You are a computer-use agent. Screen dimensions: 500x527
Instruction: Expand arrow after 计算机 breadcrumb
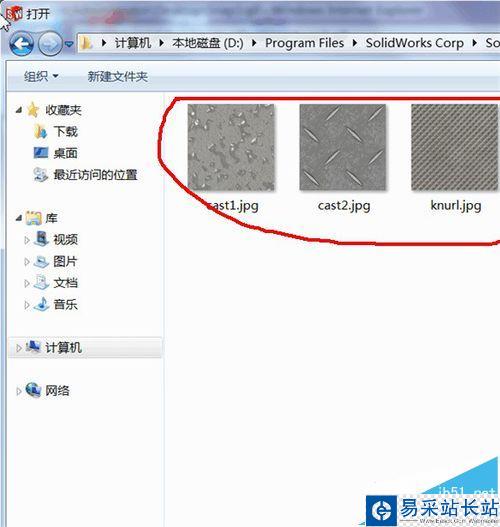point(162,43)
